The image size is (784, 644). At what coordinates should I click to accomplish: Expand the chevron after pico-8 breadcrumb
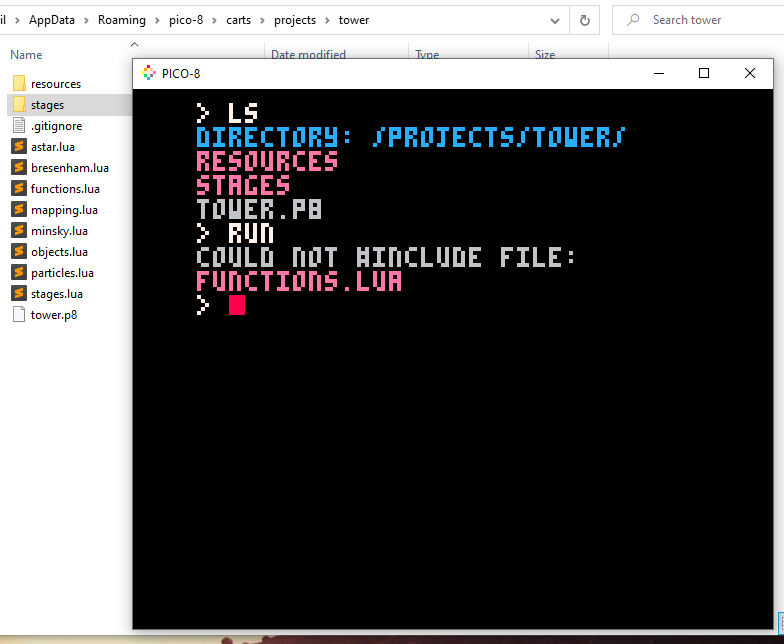click(x=214, y=20)
